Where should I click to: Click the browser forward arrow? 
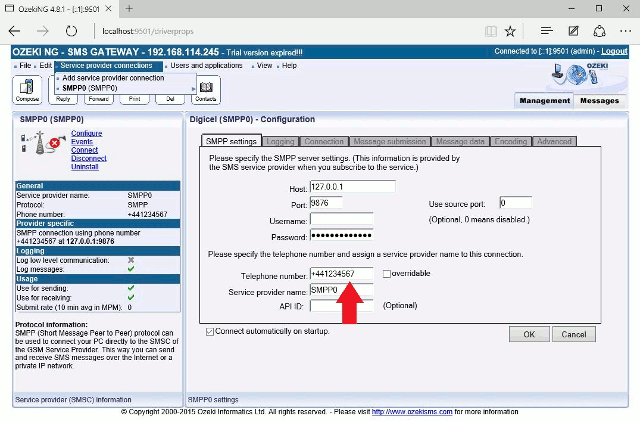[x=42, y=31]
